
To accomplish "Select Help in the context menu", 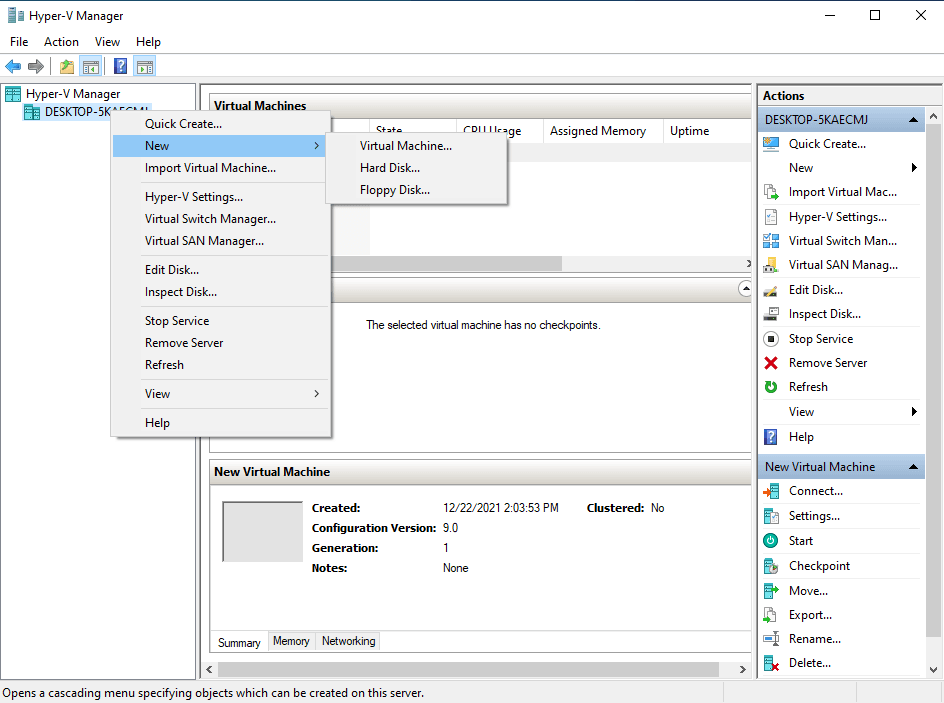I will click(x=221, y=423).
